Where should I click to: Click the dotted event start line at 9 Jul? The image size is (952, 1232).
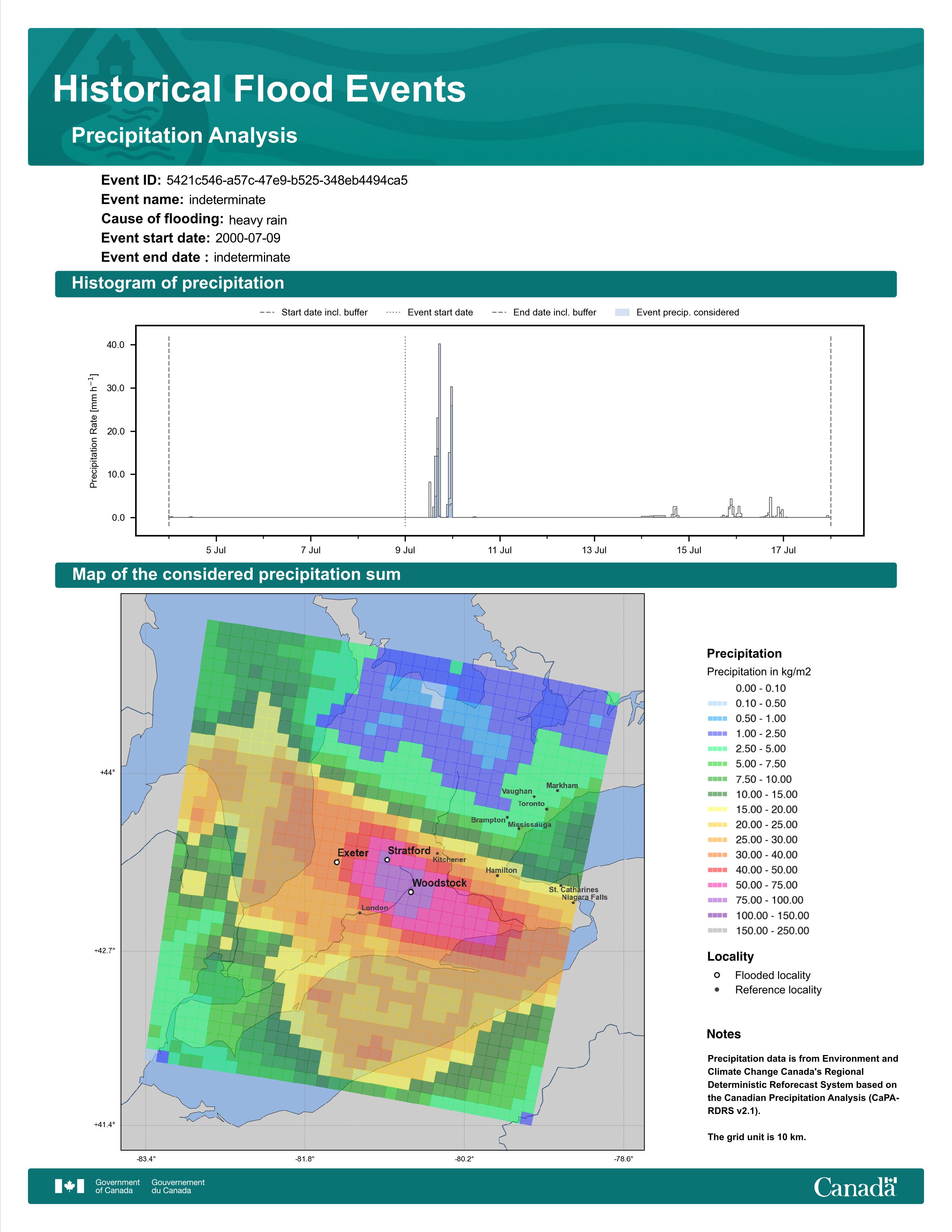tap(405, 432)
